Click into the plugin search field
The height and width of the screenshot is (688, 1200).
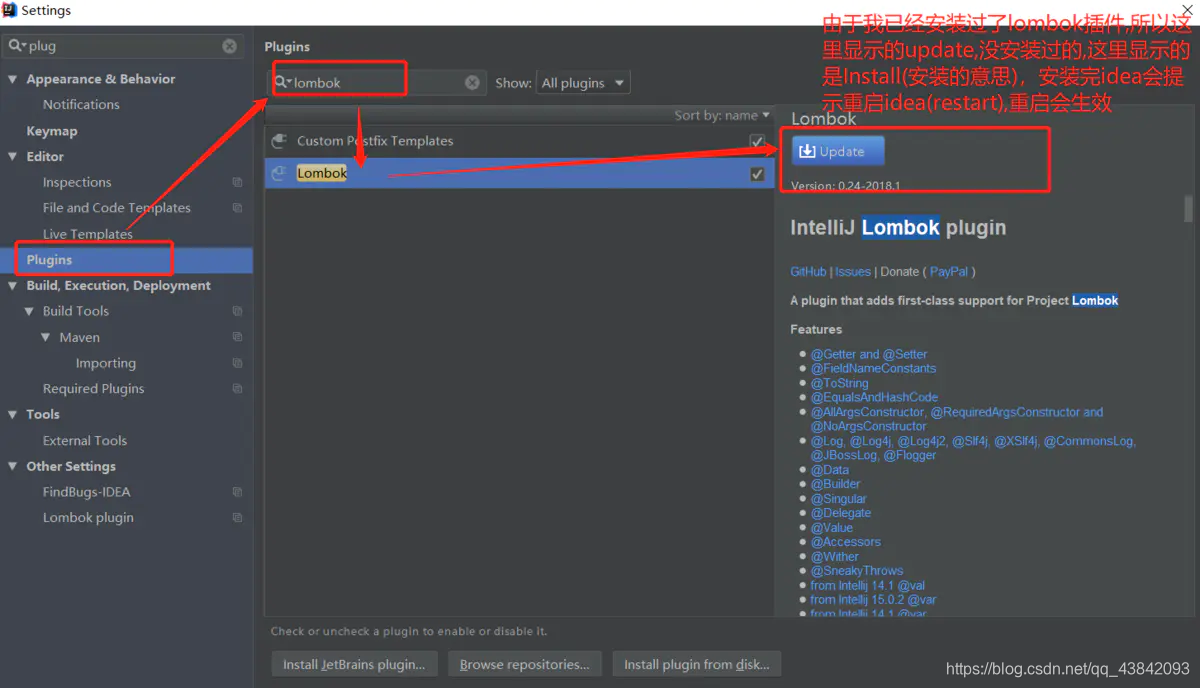379,83
